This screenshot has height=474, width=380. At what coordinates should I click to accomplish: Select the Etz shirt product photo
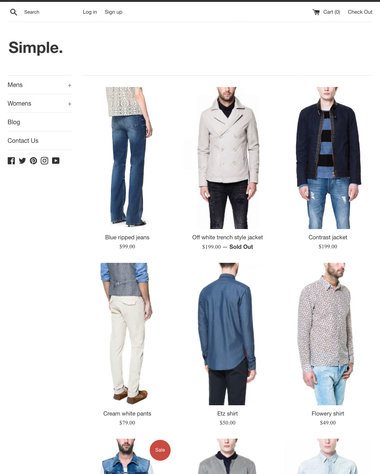coord(227,334)
